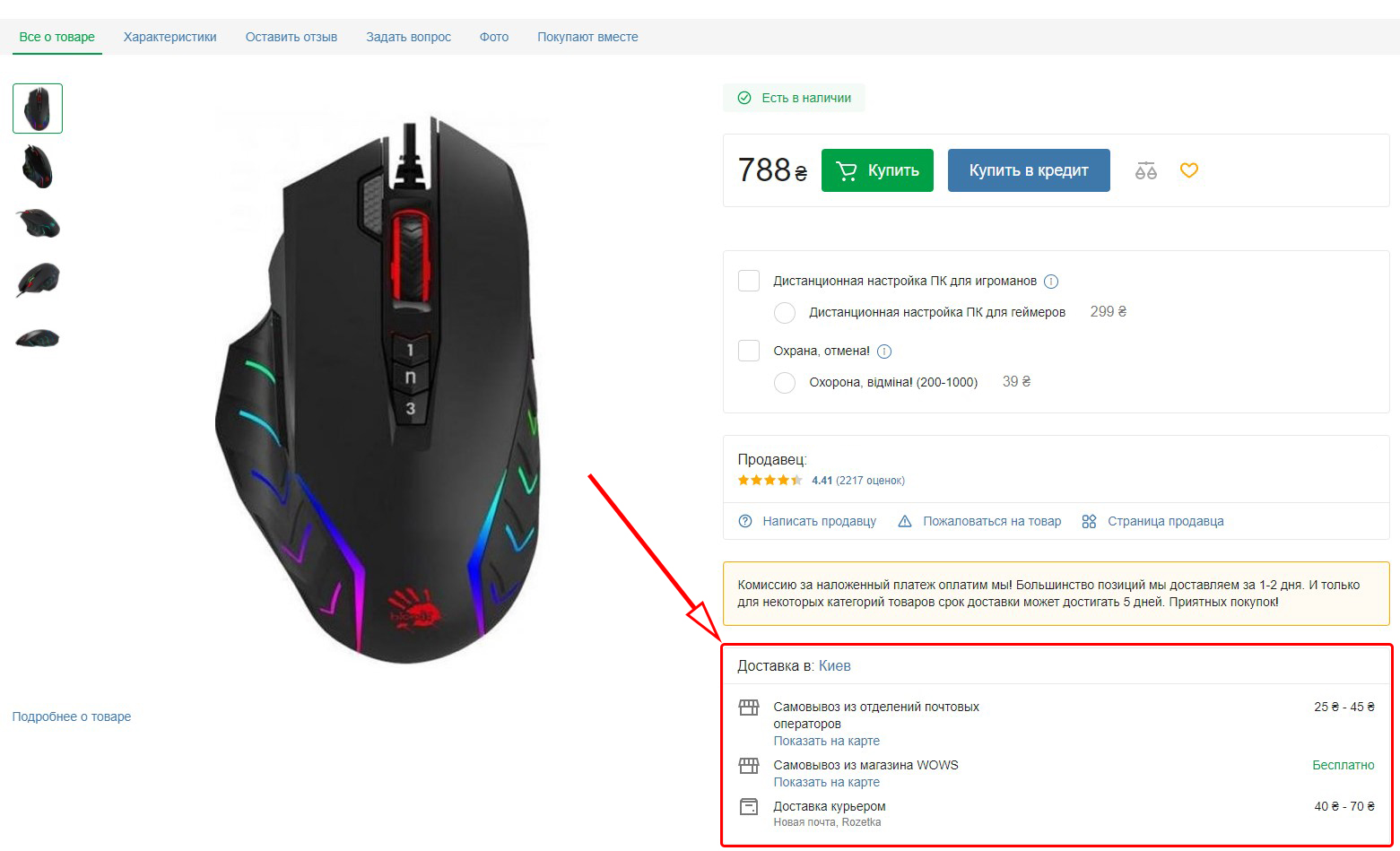The height and width of the screenshot is (851, 1400).
Task: Select radio option Охорона, відміна! (200-1000)
Action: click(784, 382)
